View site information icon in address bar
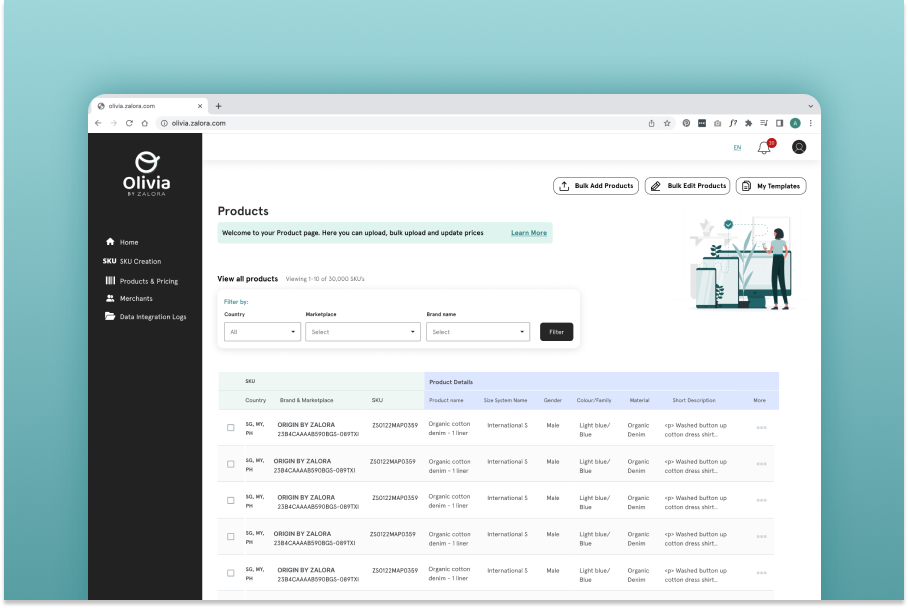This screenshot has height=608, width=908. pos(164,123)
